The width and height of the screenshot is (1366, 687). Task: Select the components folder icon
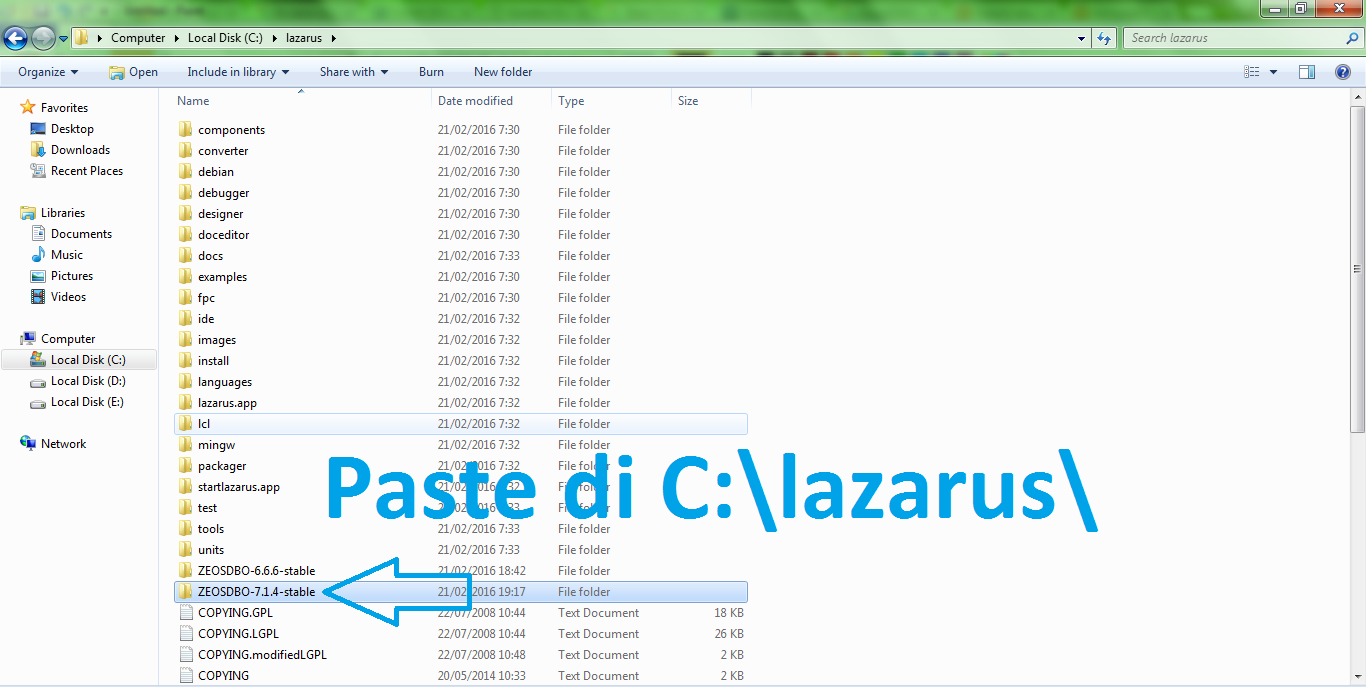pos(185,129)
